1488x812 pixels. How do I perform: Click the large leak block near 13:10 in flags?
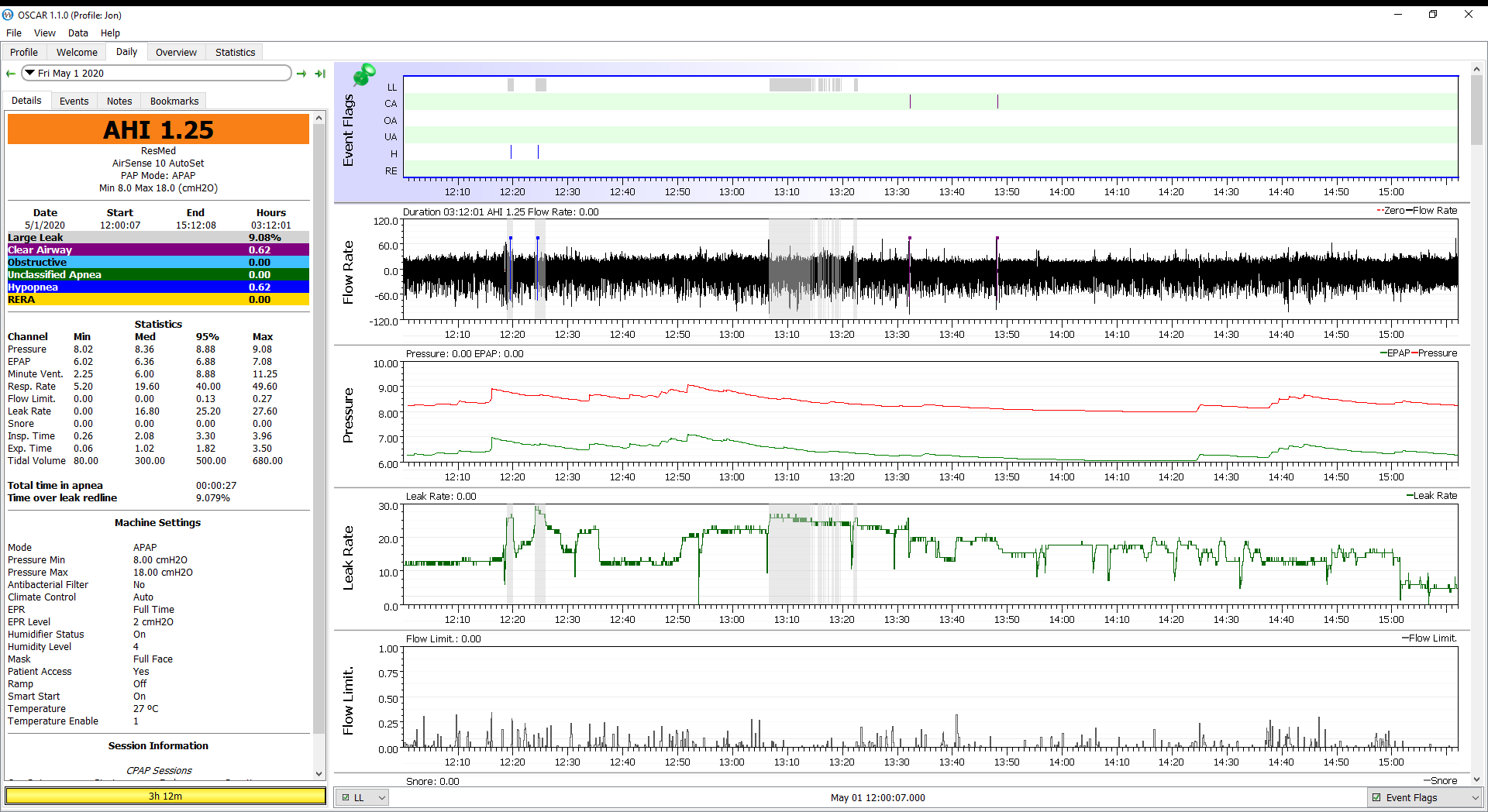click(791, 85)
